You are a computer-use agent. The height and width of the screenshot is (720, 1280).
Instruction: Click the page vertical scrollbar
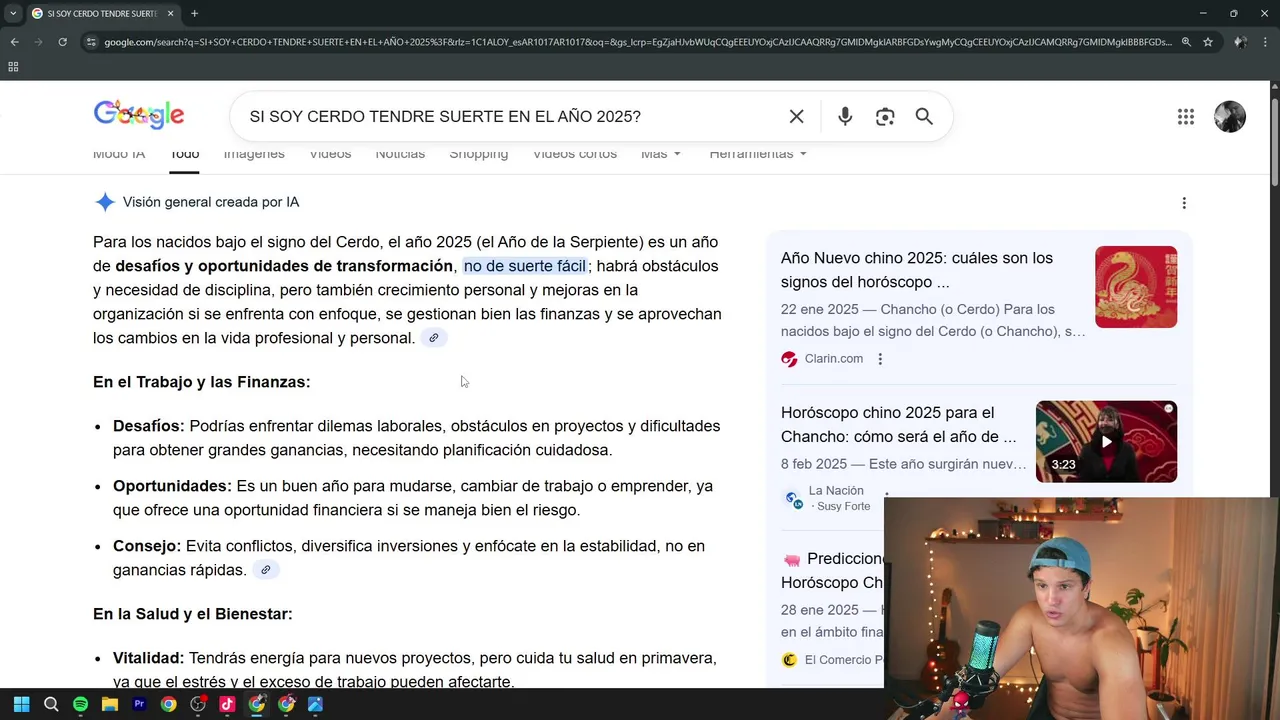point(1274,140)
